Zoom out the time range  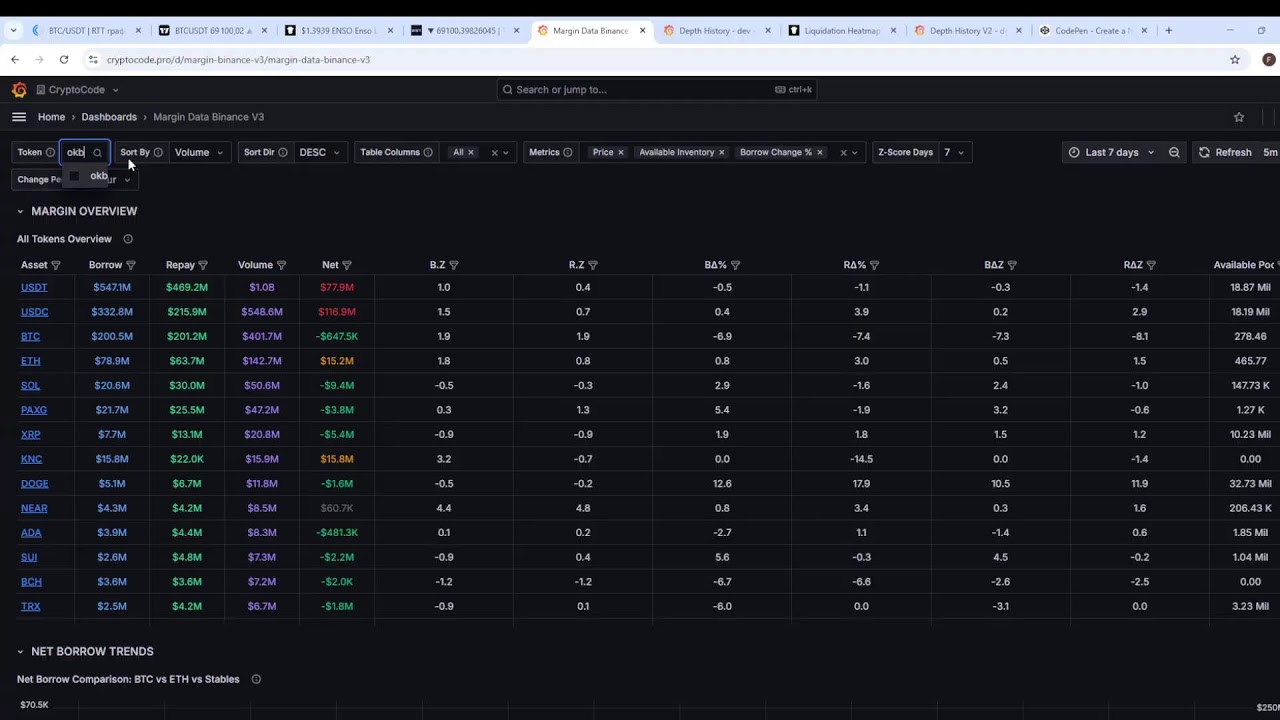pos(1174,153)
